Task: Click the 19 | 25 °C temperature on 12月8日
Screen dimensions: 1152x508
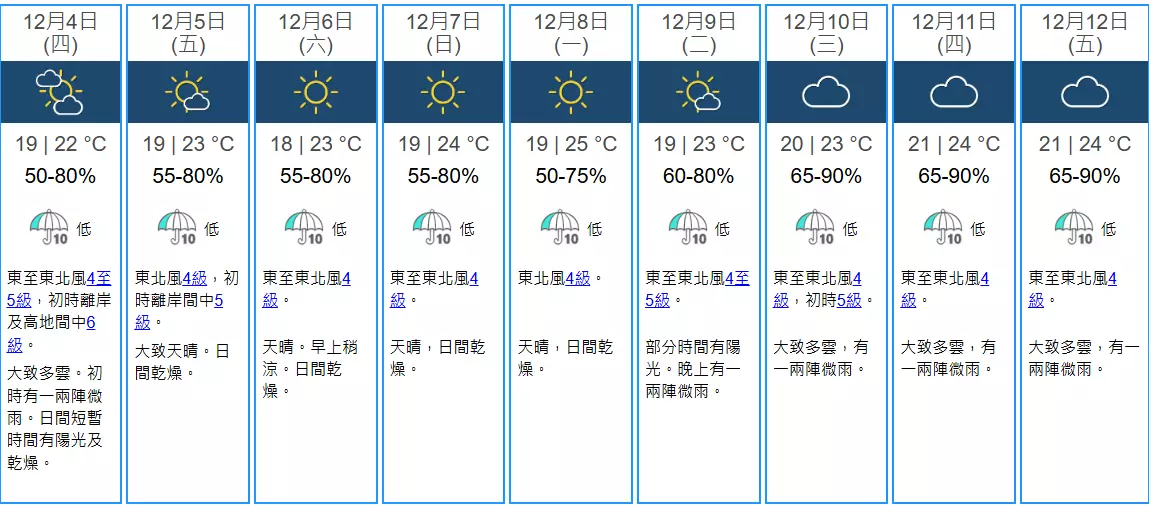Action: 571,144
